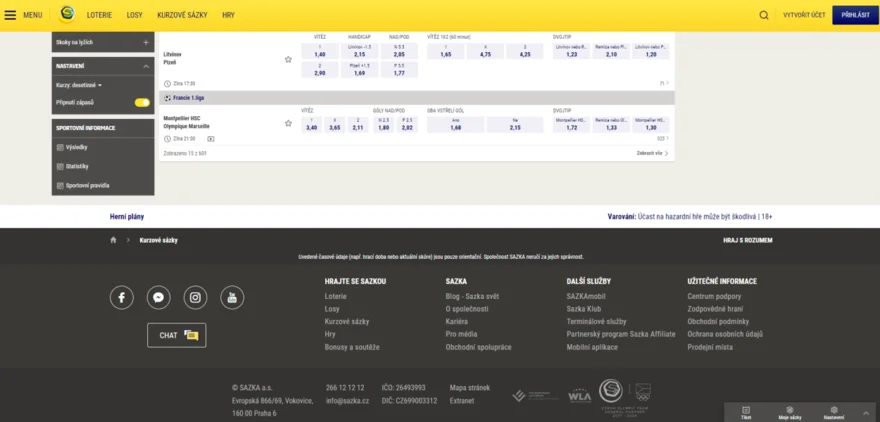Open the LOTERIE menu item

point(99,15)
